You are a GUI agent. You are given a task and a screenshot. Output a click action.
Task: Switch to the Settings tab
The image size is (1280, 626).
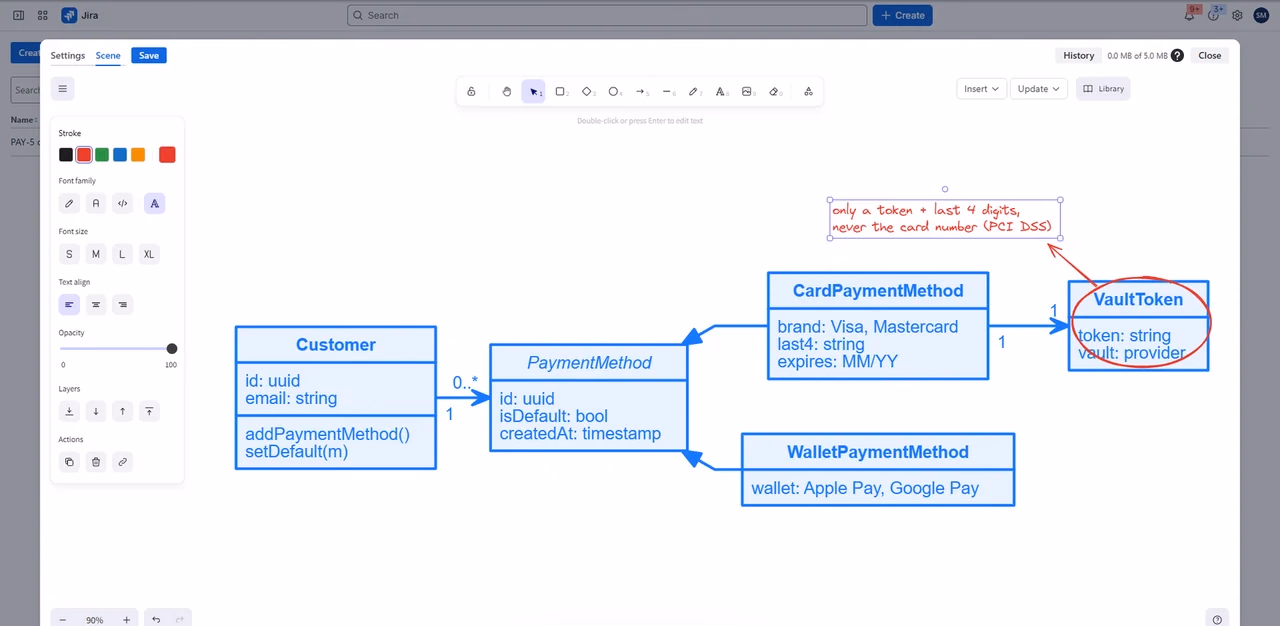pyautogui.click(x=68, y=56)
